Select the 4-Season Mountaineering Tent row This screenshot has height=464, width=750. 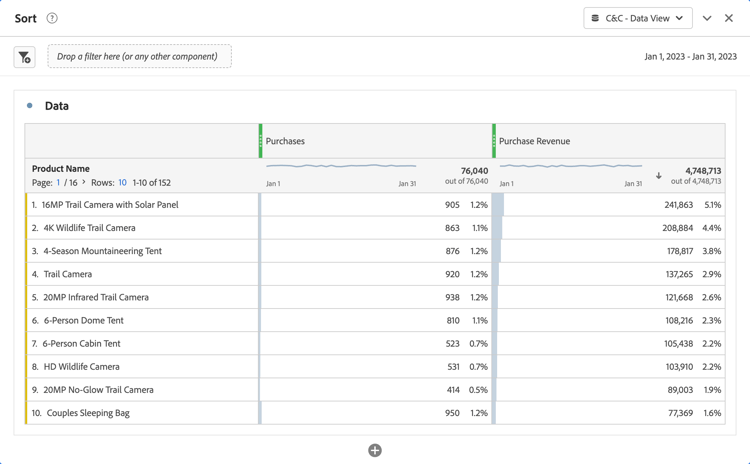(x=102, y=251)
